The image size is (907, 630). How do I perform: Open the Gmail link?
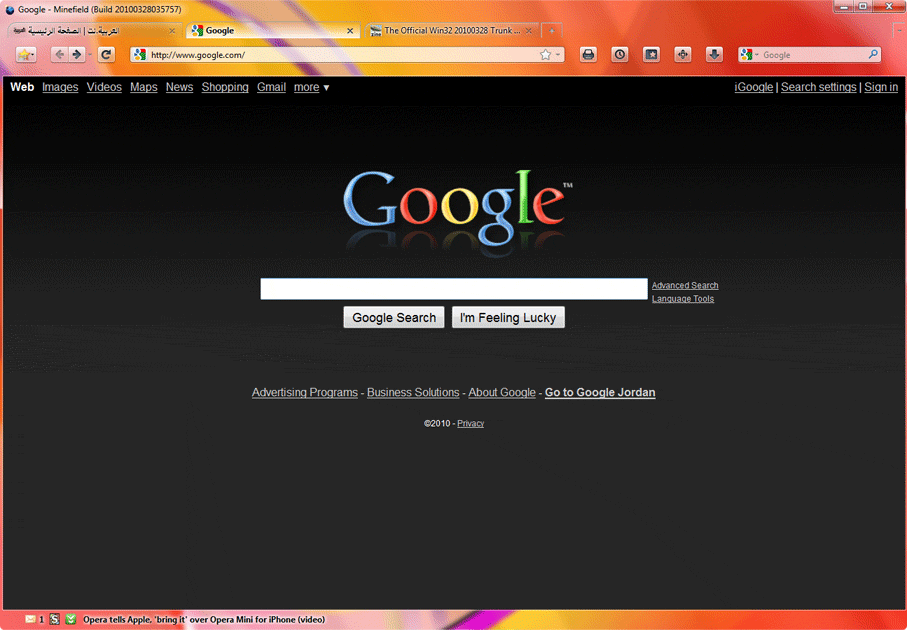coord(271,87)
